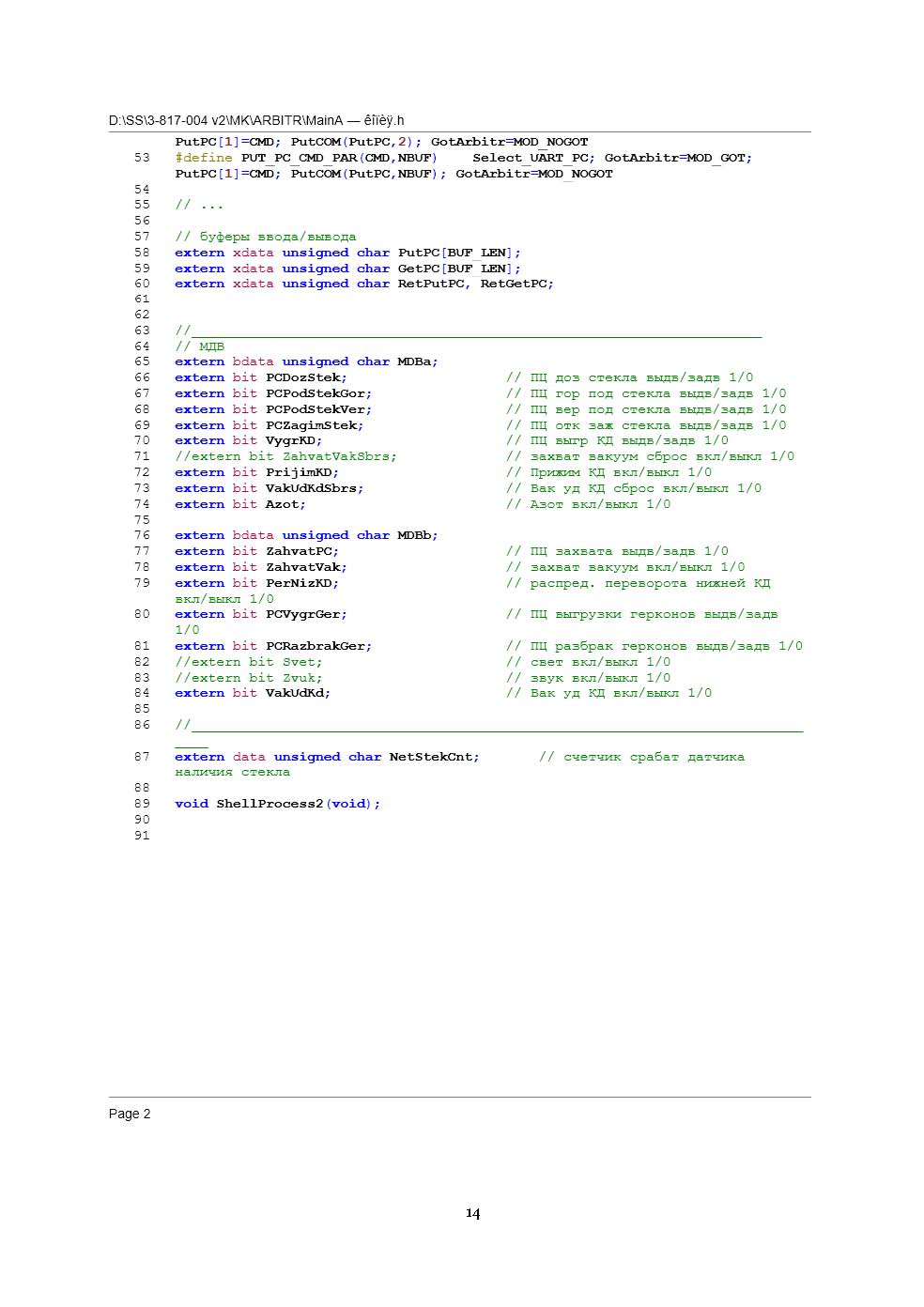Viewport: 924px width, 1307px height.
Task: Click the NetStekCnt variable name
Action: tap(431, 757)
